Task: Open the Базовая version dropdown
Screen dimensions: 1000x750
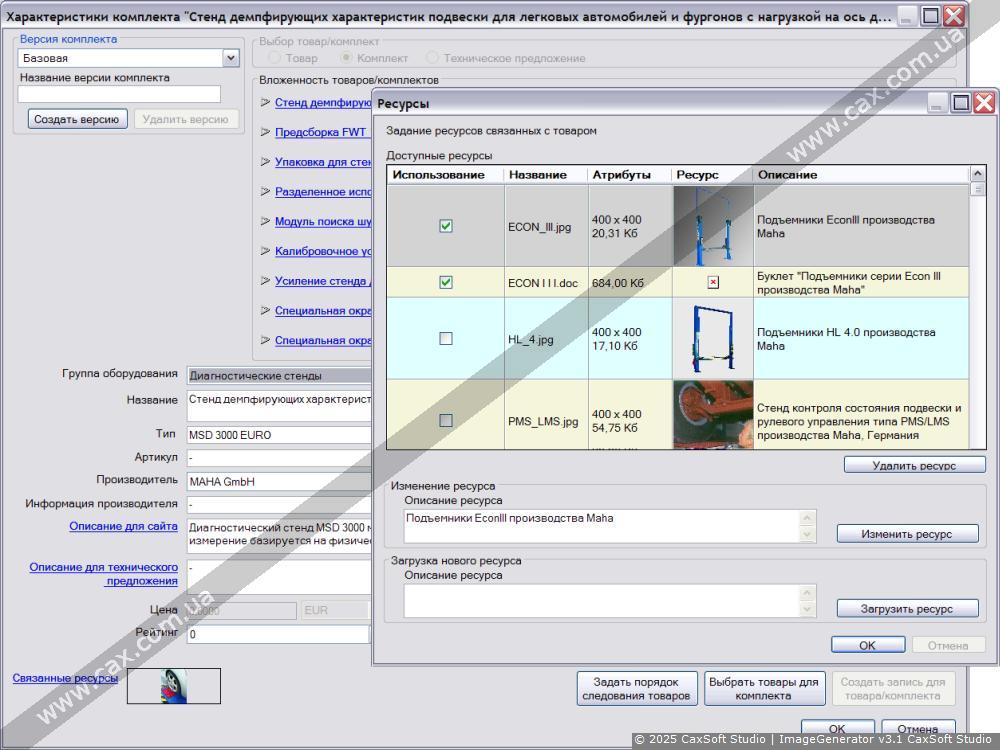Action: (x=231, y=58)
